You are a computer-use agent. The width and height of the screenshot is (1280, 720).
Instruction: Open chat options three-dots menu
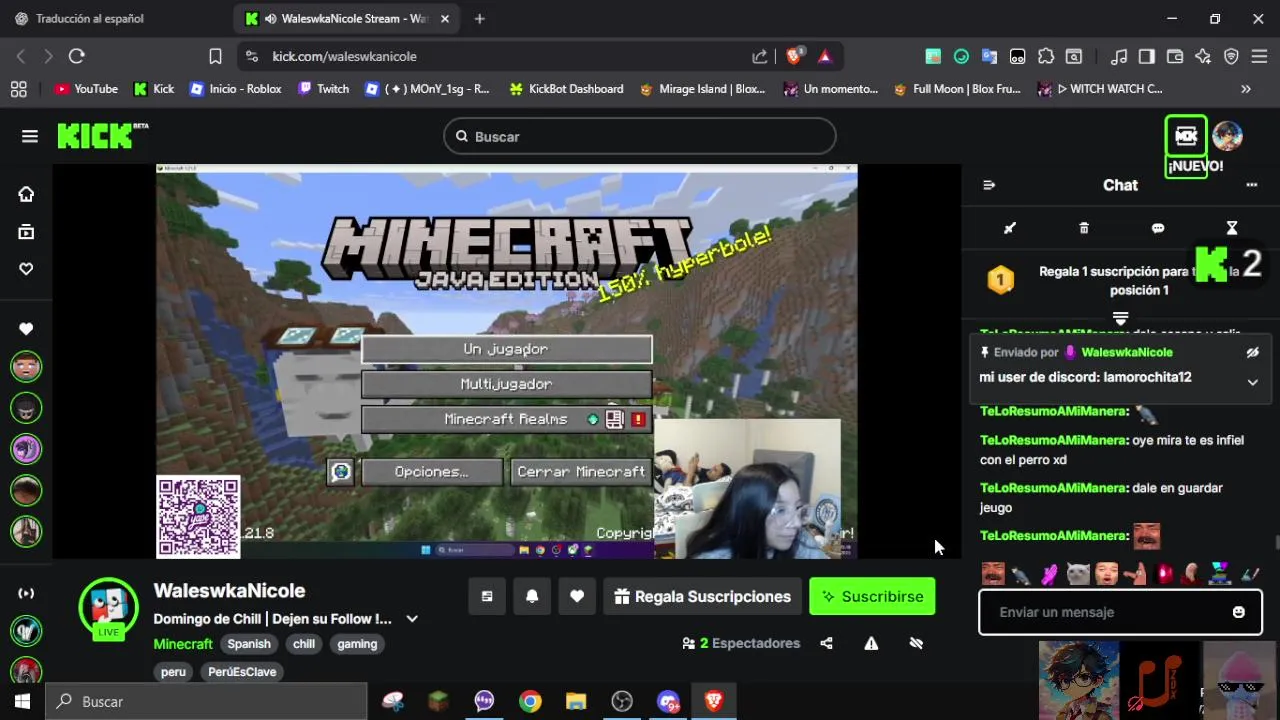click(1251, 185)
